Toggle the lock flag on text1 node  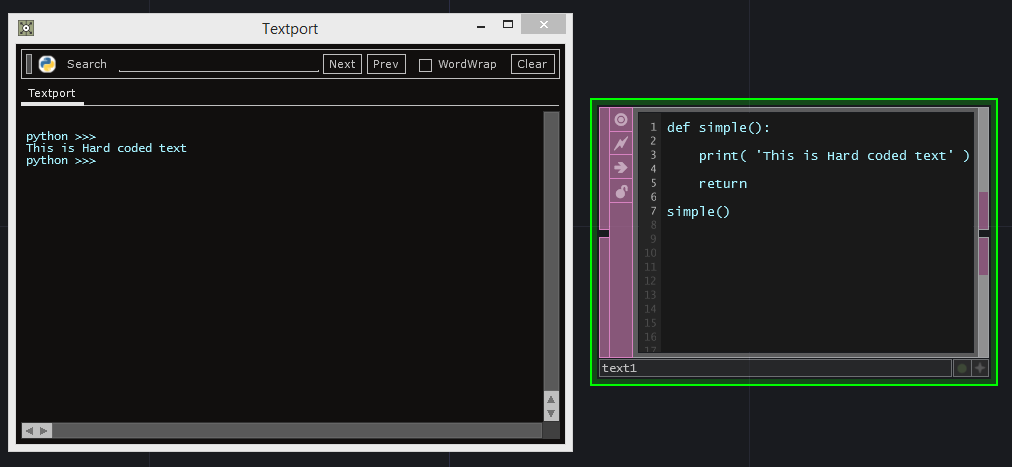pos(621,191)
